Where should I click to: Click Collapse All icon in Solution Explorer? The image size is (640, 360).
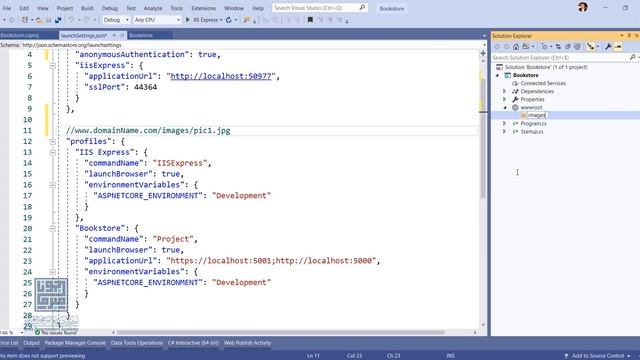click(567, 47)
